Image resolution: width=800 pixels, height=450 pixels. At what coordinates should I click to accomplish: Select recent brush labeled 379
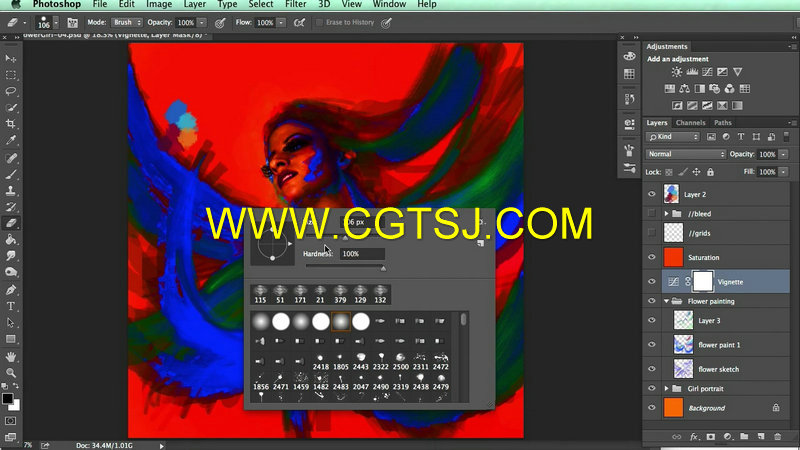340,295
